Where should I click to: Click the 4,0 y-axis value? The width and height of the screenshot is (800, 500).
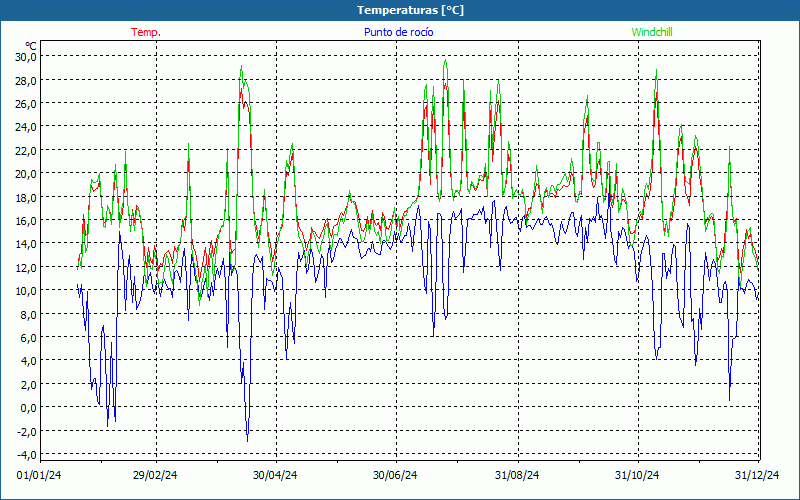(x=28, y=361)
